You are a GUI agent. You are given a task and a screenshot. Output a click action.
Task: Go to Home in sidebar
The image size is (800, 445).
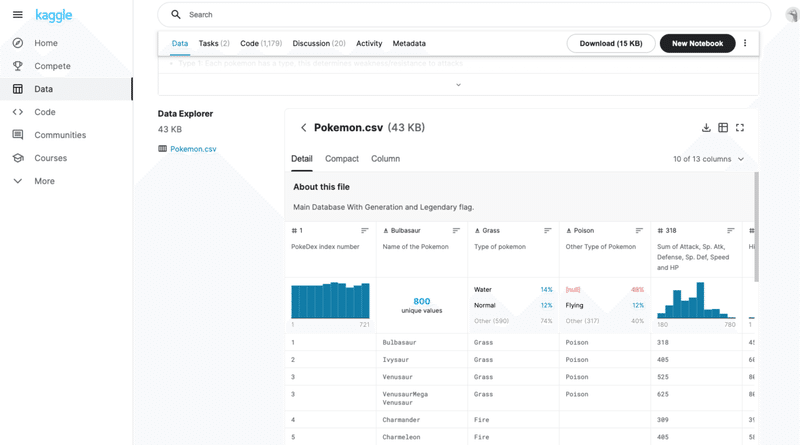[x=46, y=43]
